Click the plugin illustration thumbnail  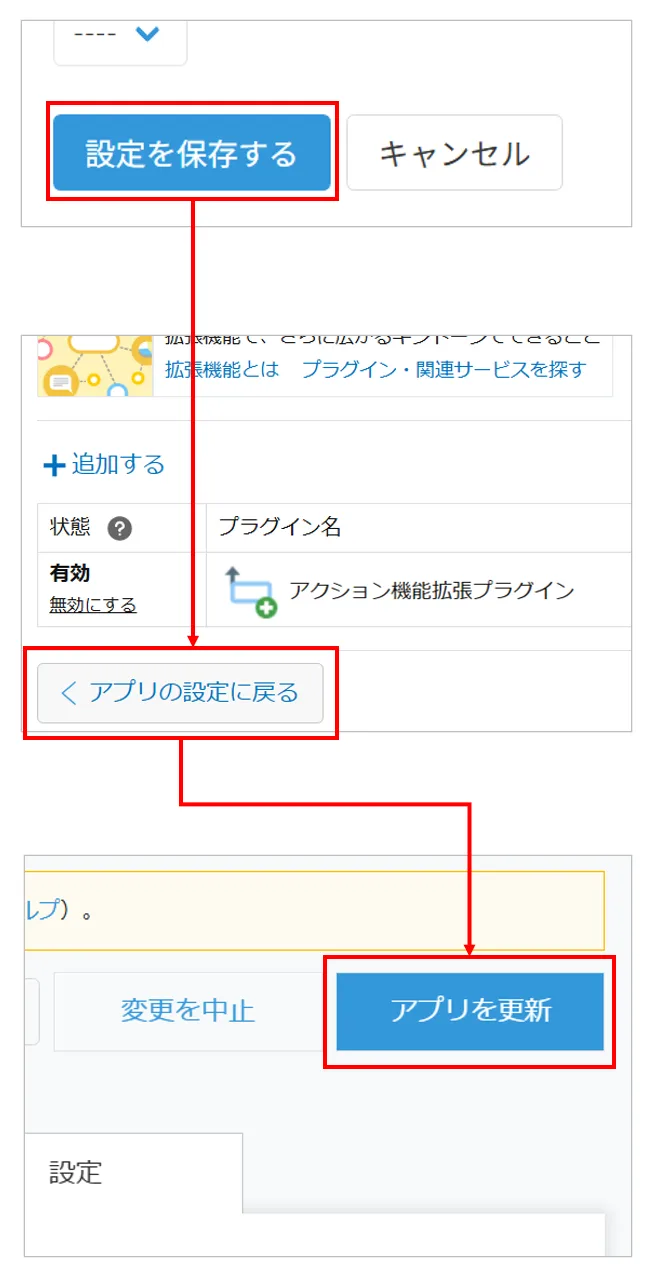point(95,366)
